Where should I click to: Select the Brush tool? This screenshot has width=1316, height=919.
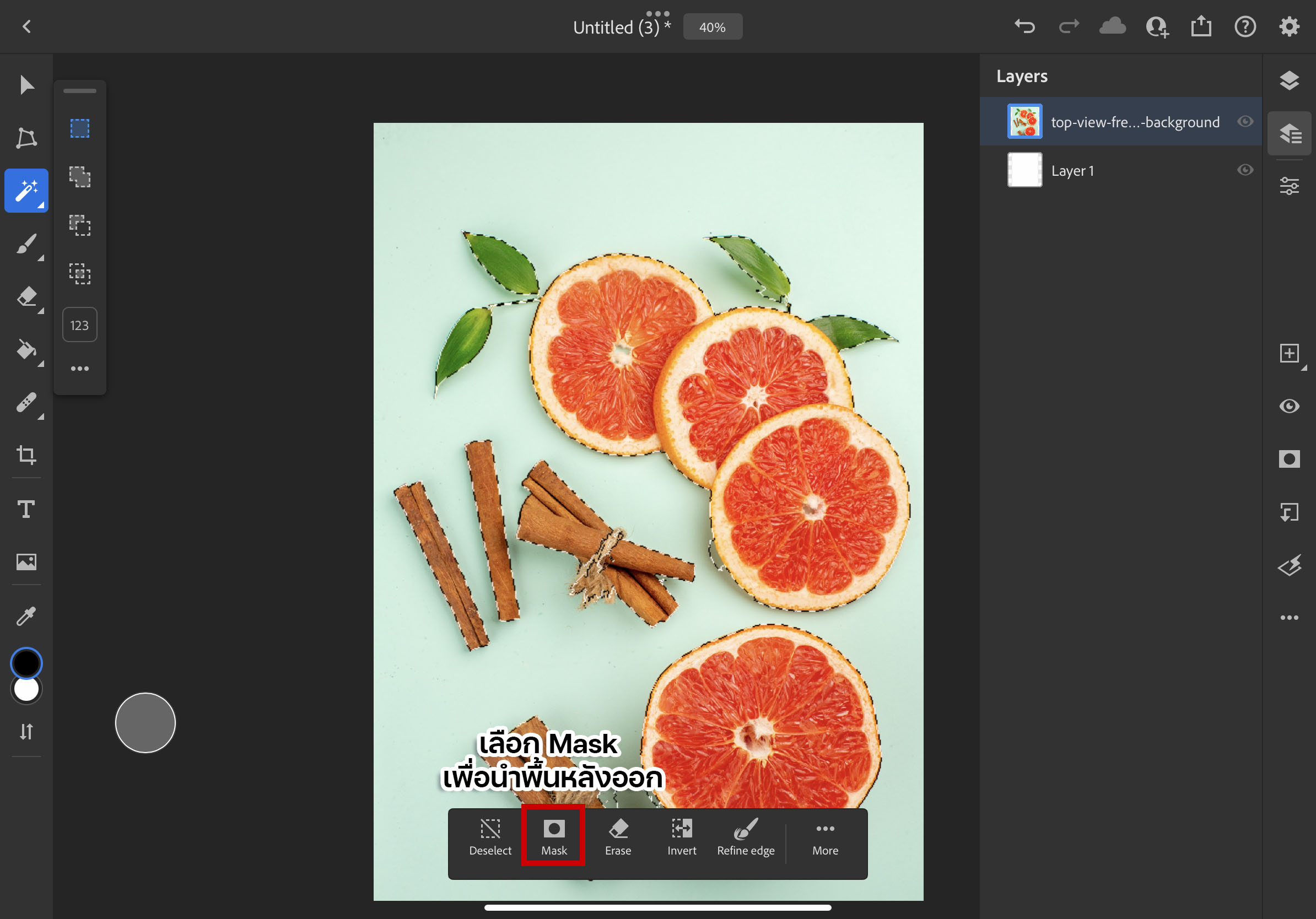(x=26, y=244)
